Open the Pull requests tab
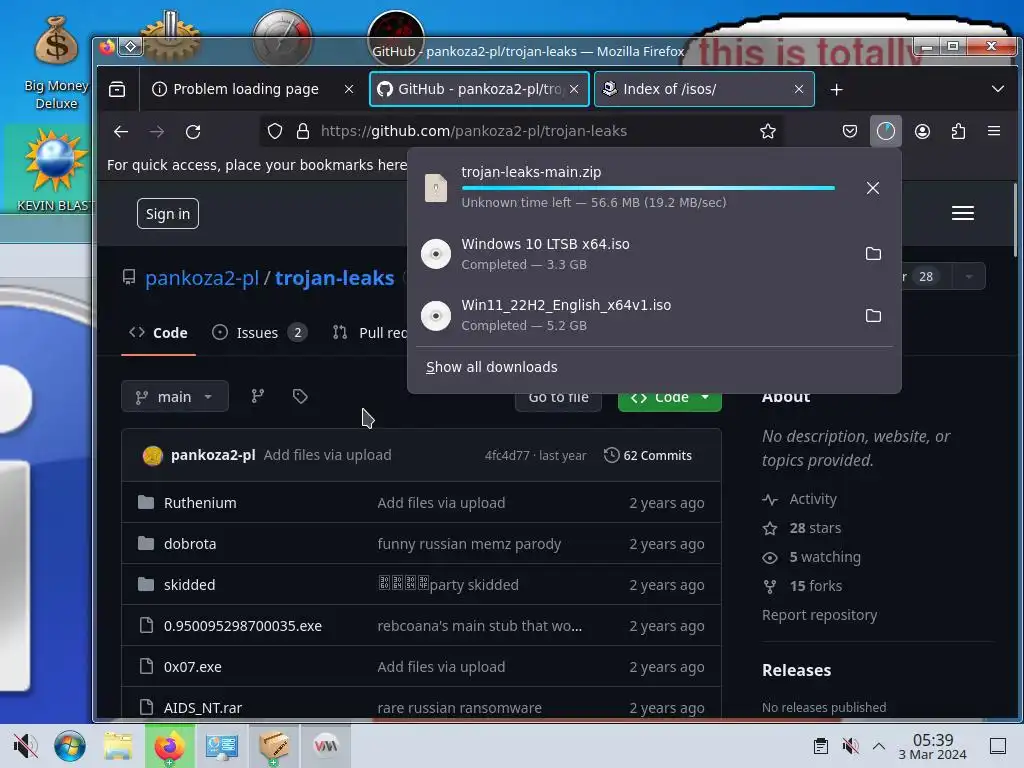This screenshot has height=768, width=1024. click(x=368, y=333)
